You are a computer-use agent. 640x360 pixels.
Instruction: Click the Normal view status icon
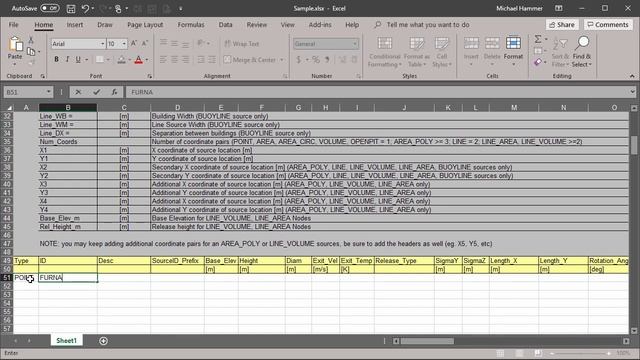pos(500,353)
